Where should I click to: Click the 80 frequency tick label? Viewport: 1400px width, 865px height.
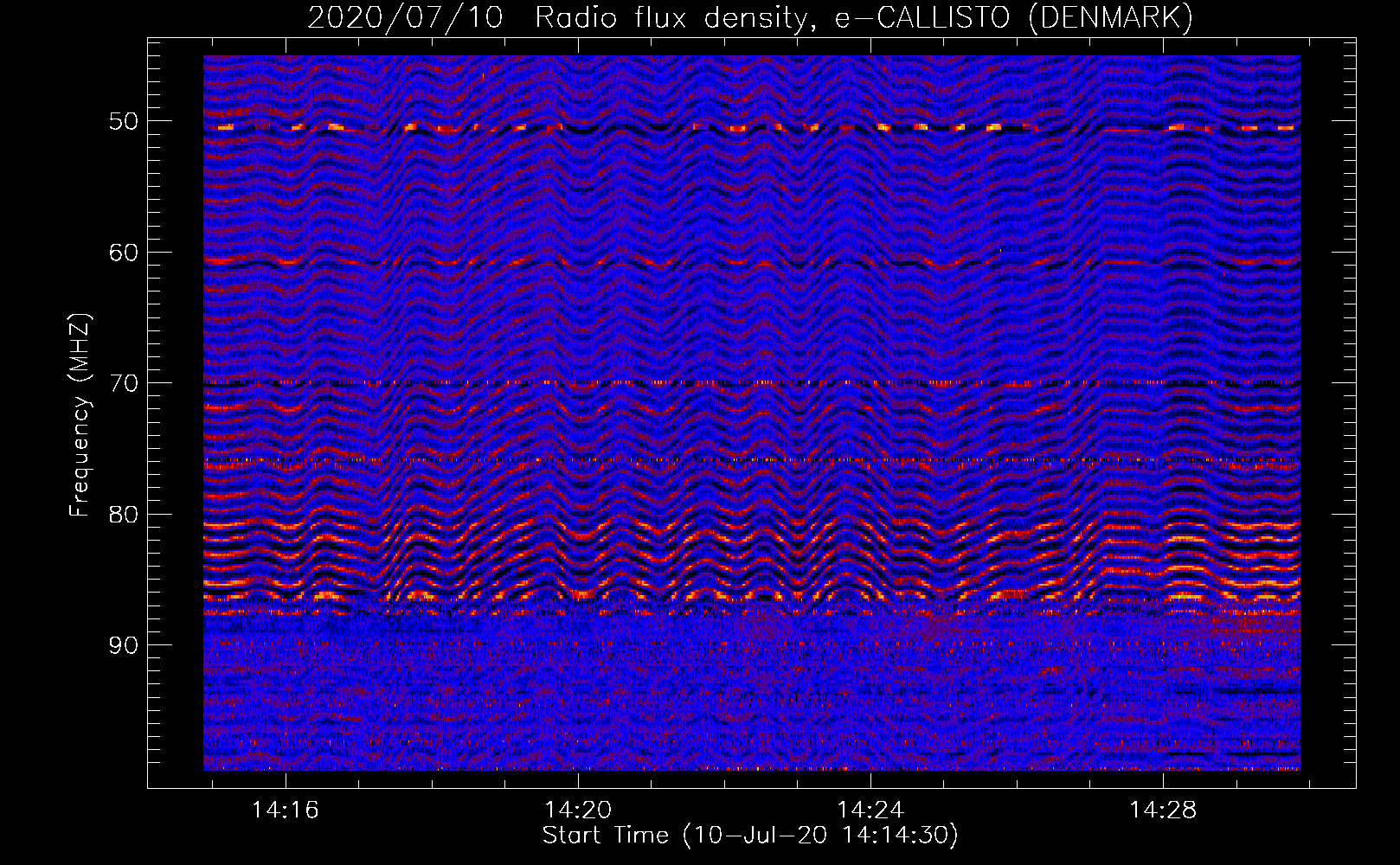[x=123, y=514]
